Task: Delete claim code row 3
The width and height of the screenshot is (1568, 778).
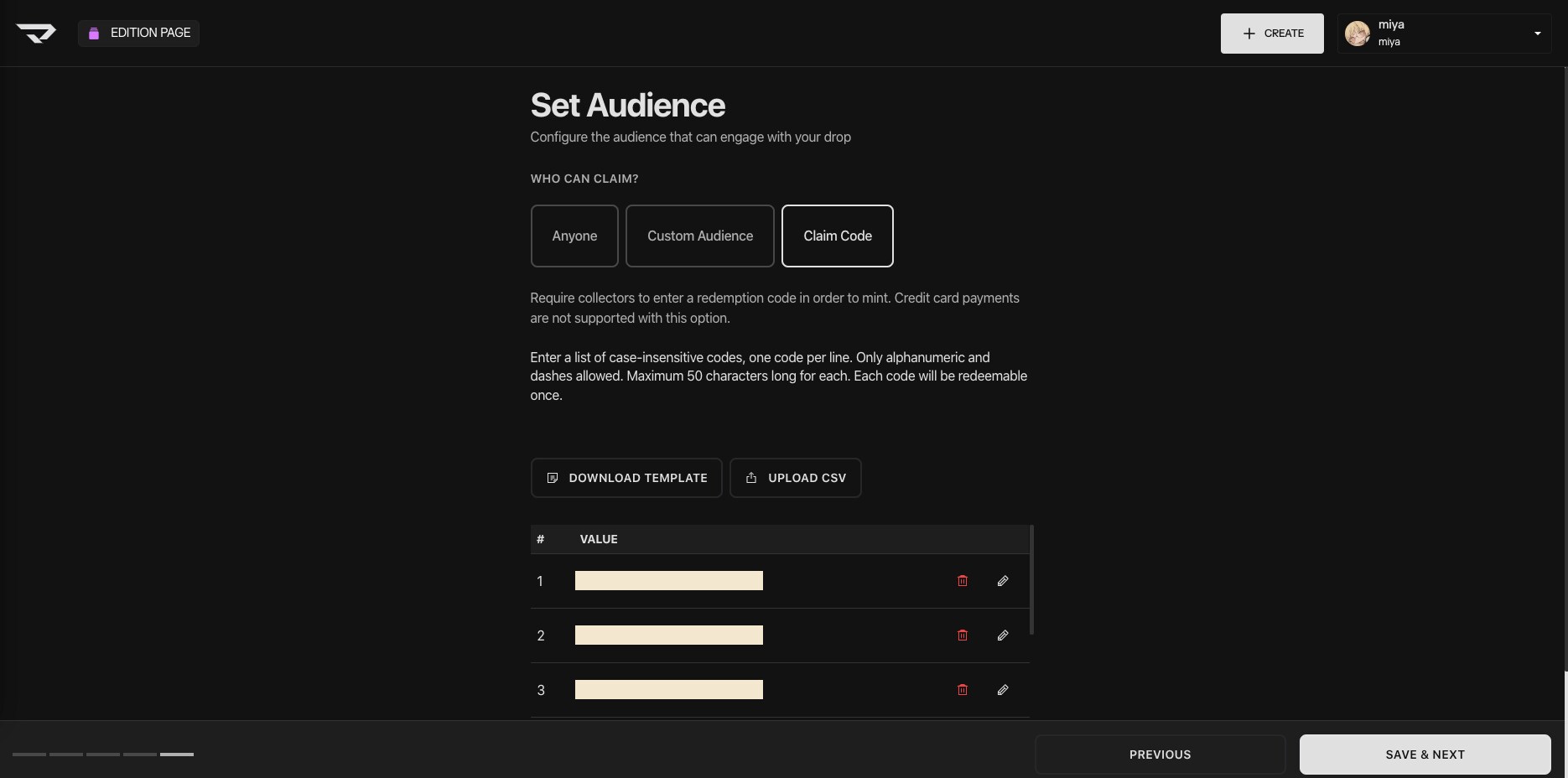Action: click(963, 690)
